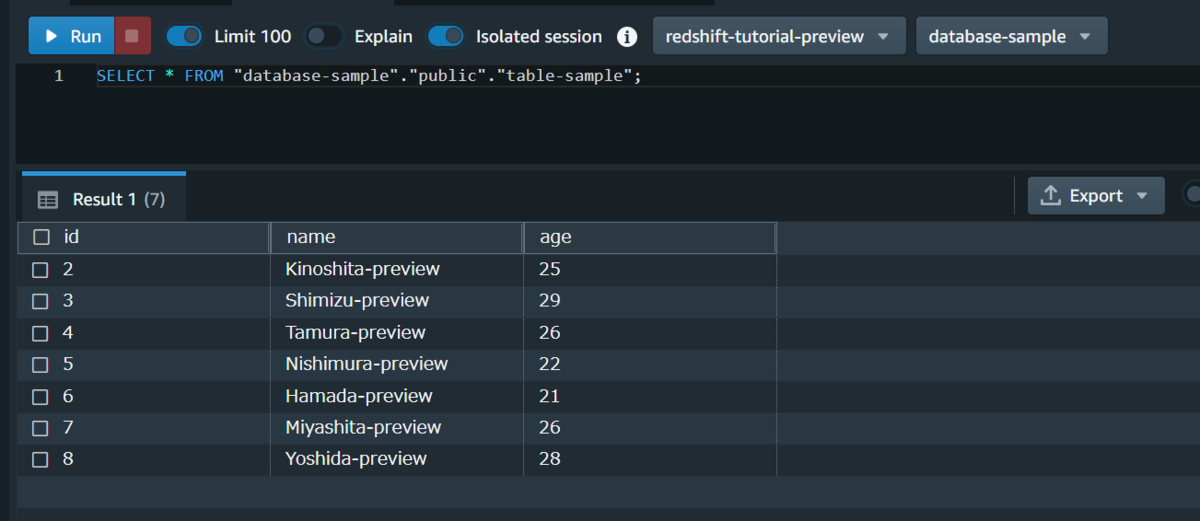Enable the Explain toggle
Screen dimensions: 1200x521
point(324,36)
